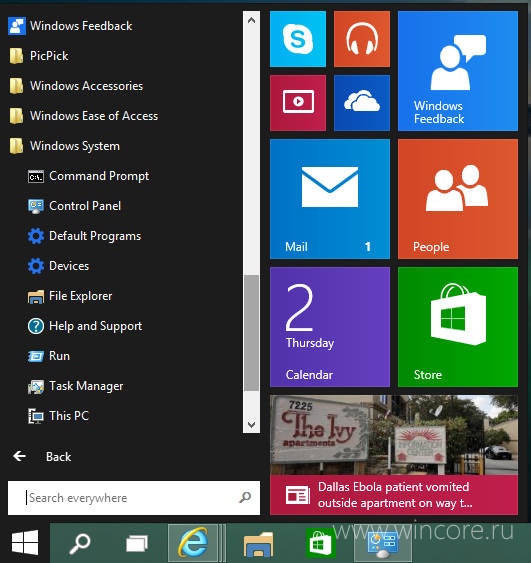
Task: Open the Control Panel taskbar item
Action: pos(382,544)
